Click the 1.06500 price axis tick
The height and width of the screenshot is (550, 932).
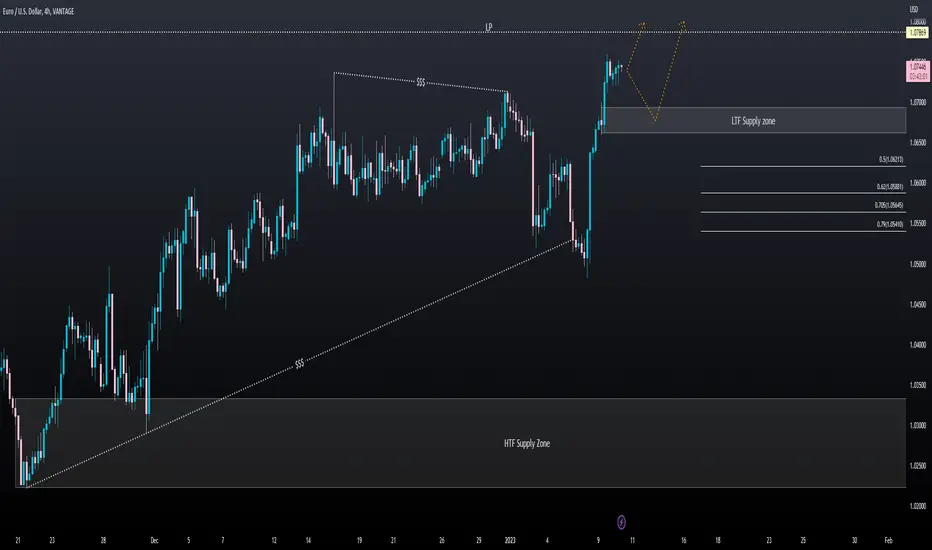pyautogui.click(x=918, y=143)
